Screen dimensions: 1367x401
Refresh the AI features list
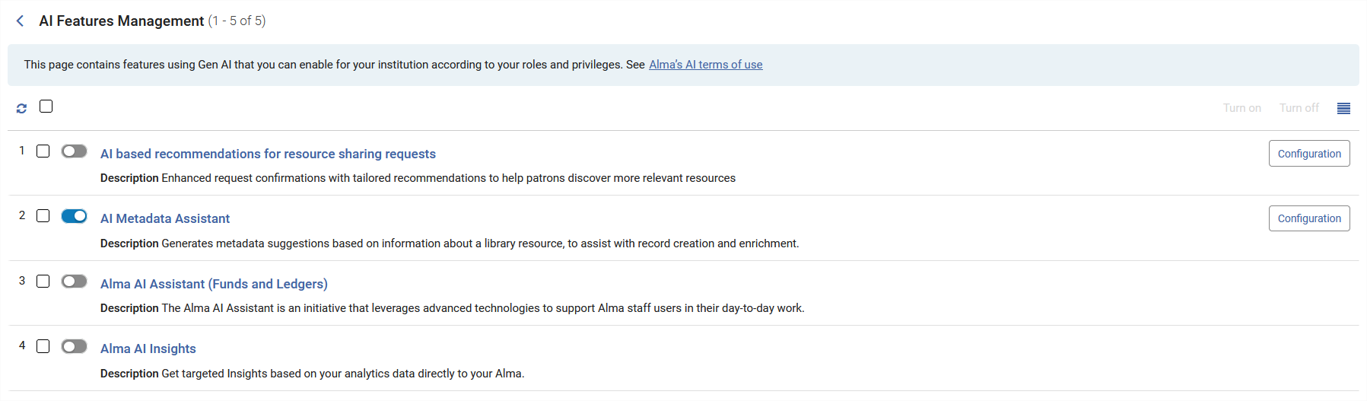click(x=21, y=109)
